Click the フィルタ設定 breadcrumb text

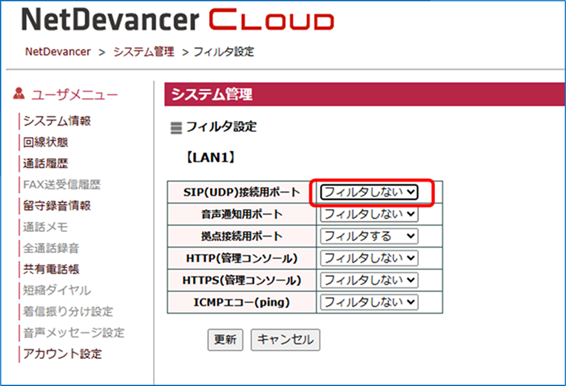click(224, 52)
